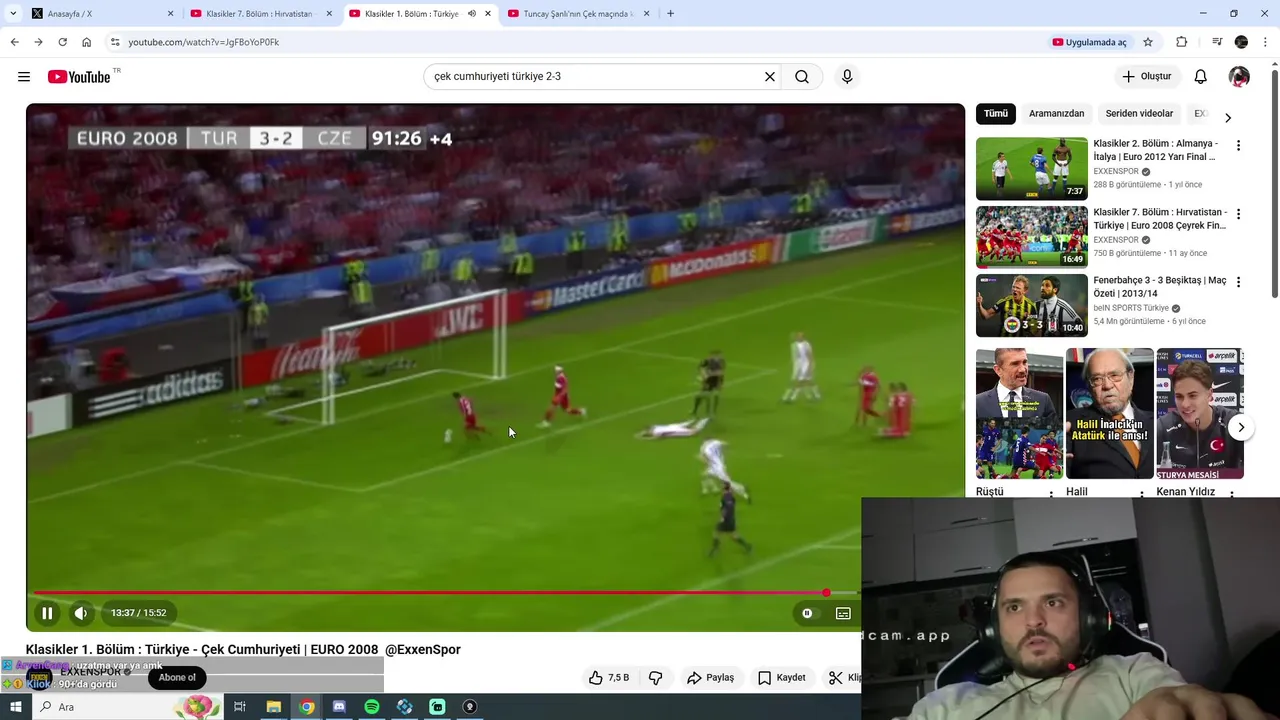Toggle the autoplay switch in the player
The width and height of the screenshot is (1280, 720).
pyautogui.click(x=807, y=613)
